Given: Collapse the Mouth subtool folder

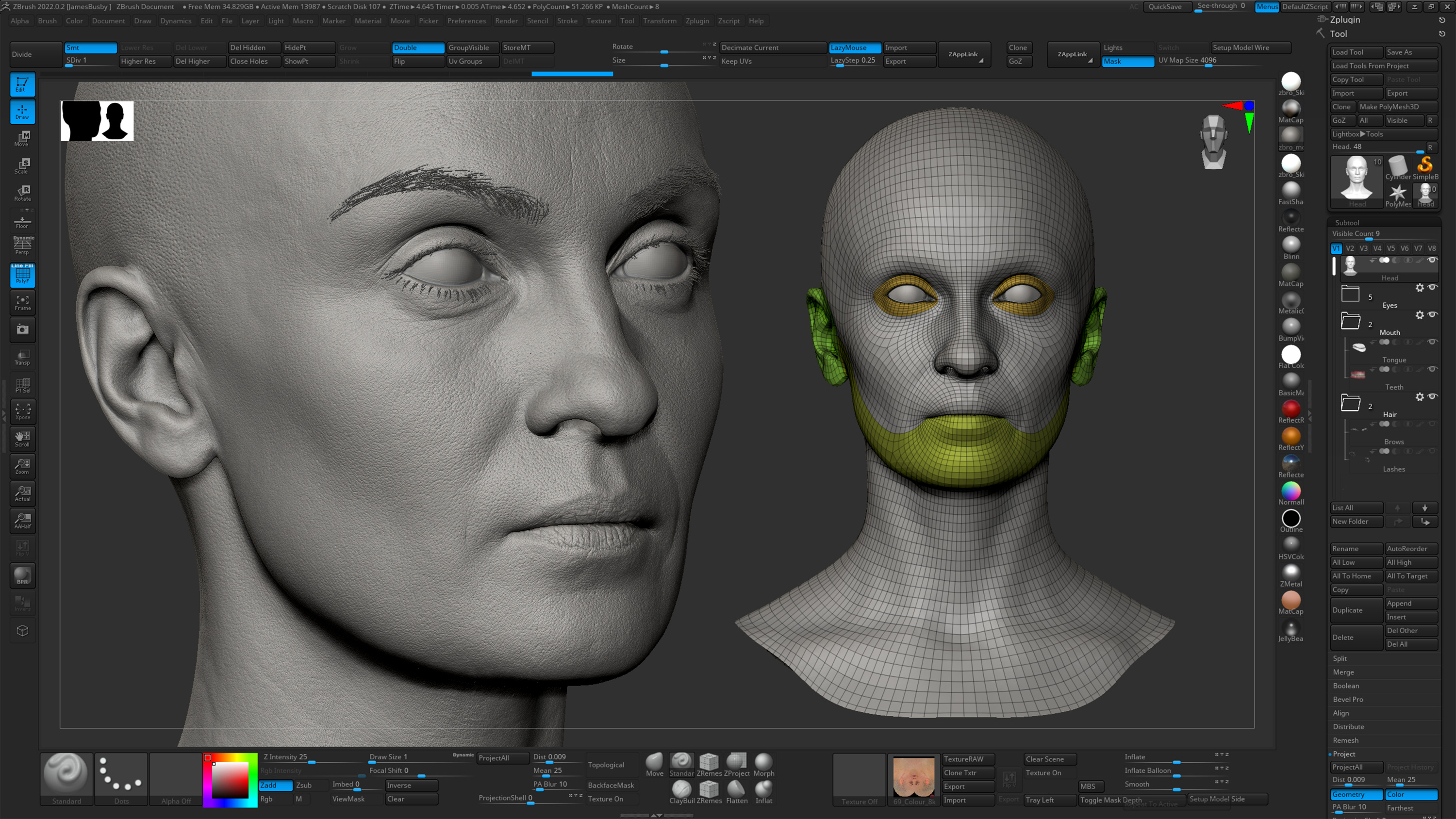Looking at the screenshot, I should (x=1351, y=321).
